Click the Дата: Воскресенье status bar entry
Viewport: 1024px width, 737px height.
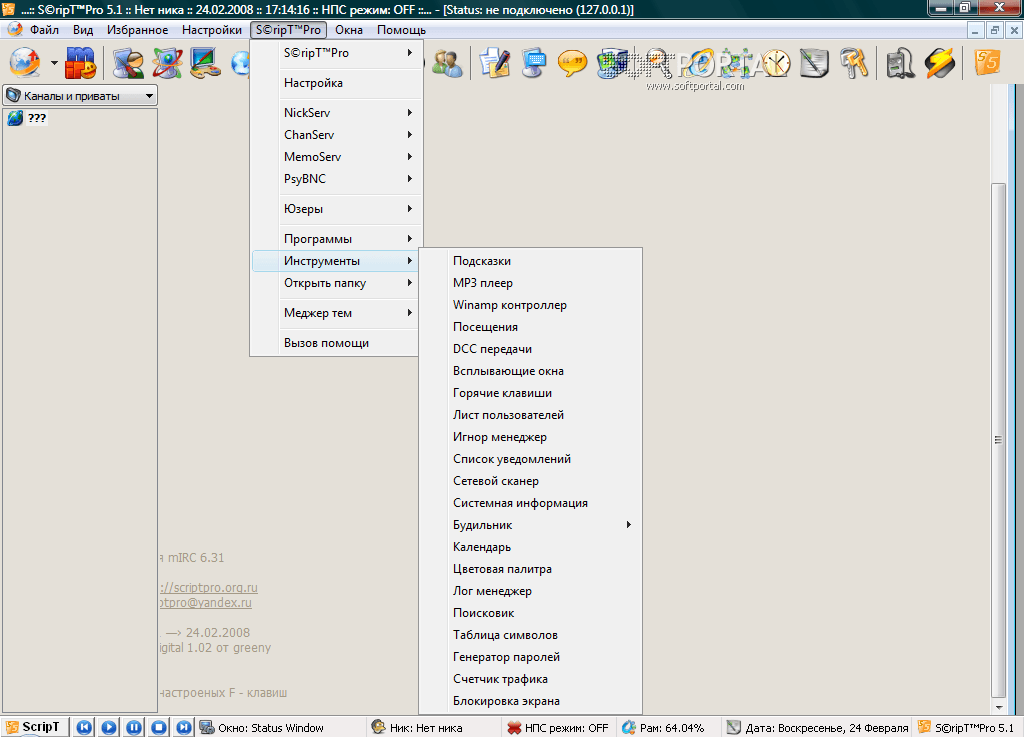point(818,727)
